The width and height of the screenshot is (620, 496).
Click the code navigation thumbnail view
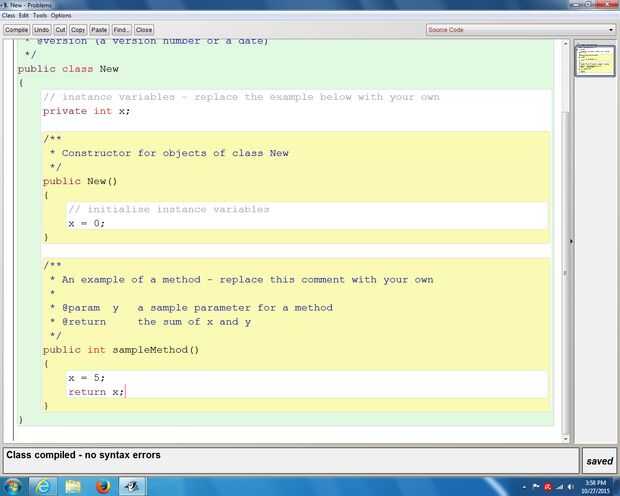point(595,61)
